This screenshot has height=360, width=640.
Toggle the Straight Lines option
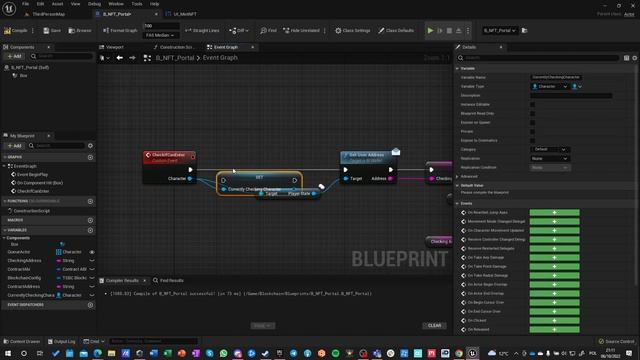(x=202, y=31)
